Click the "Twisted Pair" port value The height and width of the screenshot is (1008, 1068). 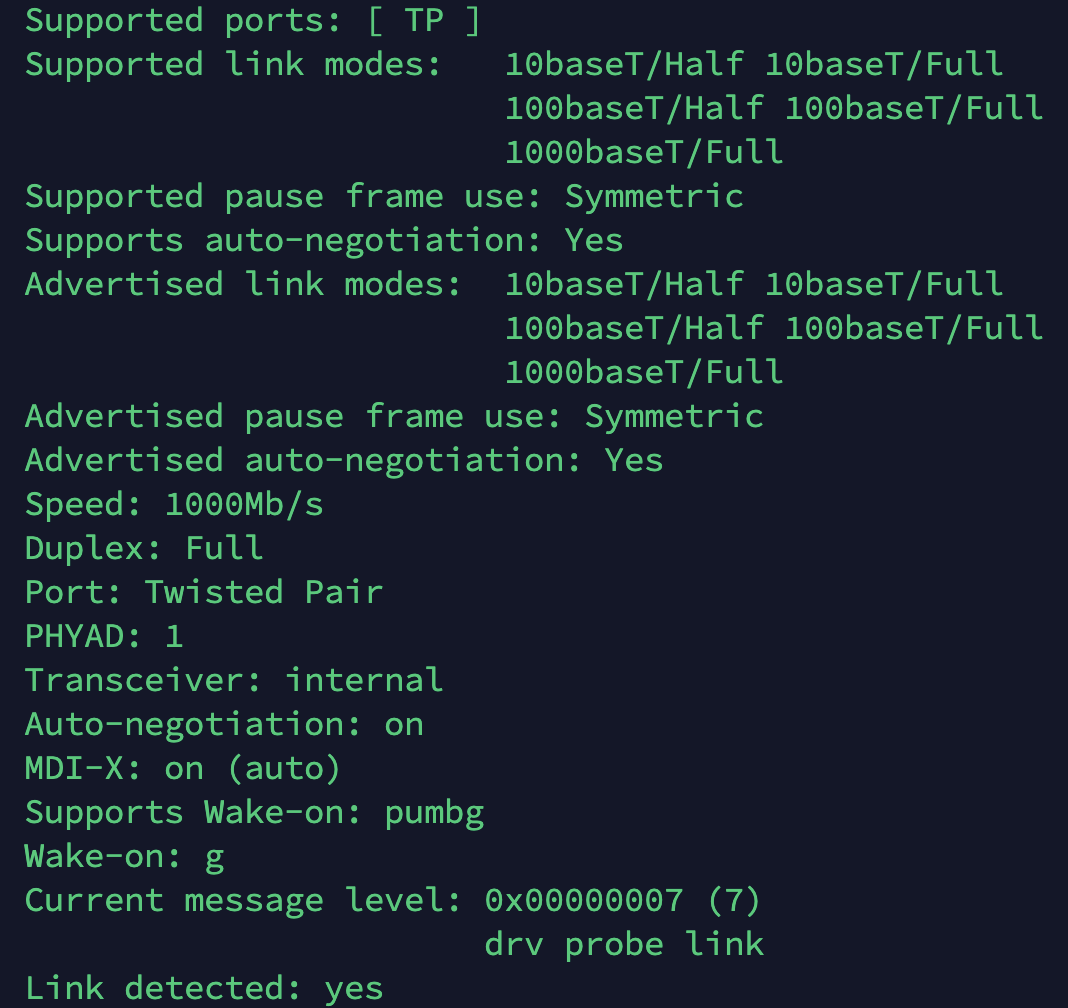point(264,592)
